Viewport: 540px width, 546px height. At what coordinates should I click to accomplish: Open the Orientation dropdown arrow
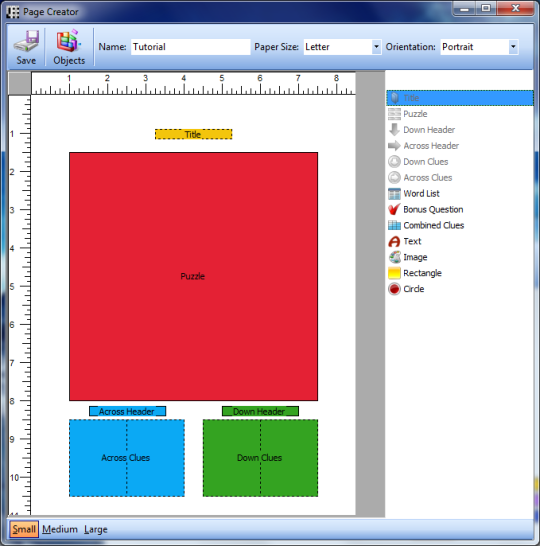513,47
